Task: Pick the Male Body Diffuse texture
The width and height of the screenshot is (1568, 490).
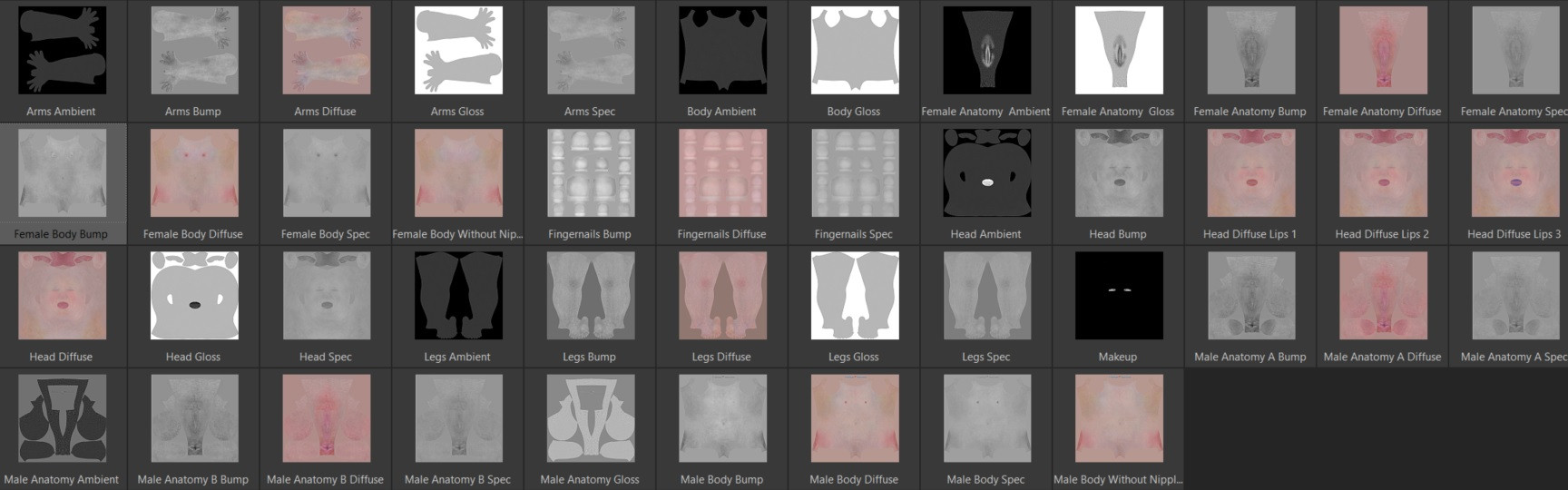Action: (x=855, y=418)
